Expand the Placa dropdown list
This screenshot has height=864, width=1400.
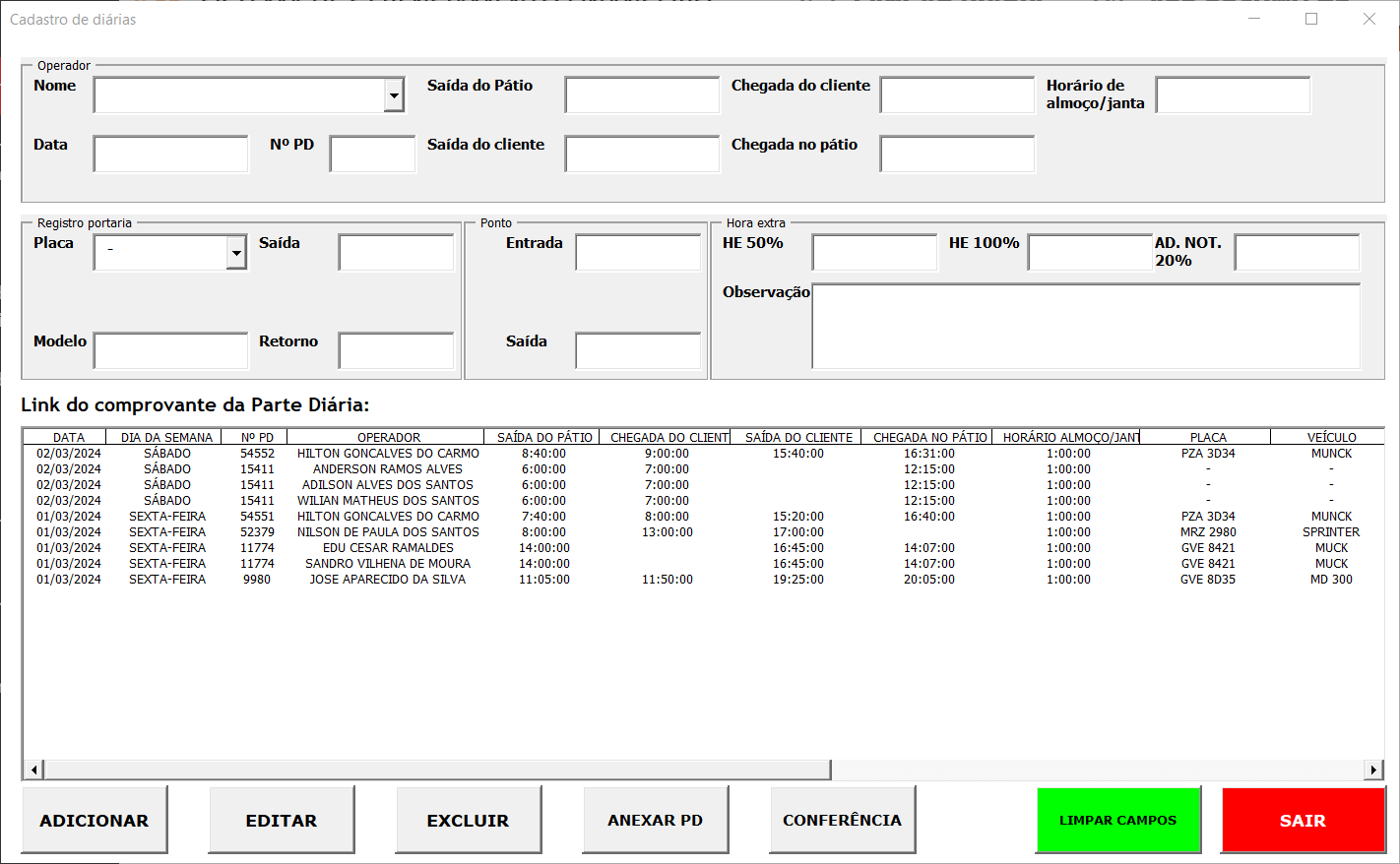pos(236,253)
